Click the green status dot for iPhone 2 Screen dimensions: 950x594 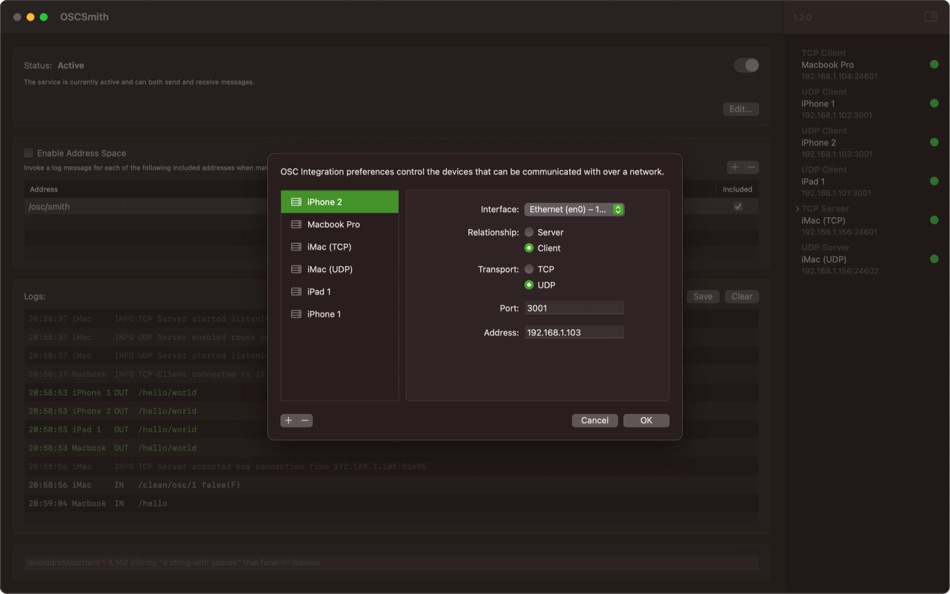coord(934,142)
